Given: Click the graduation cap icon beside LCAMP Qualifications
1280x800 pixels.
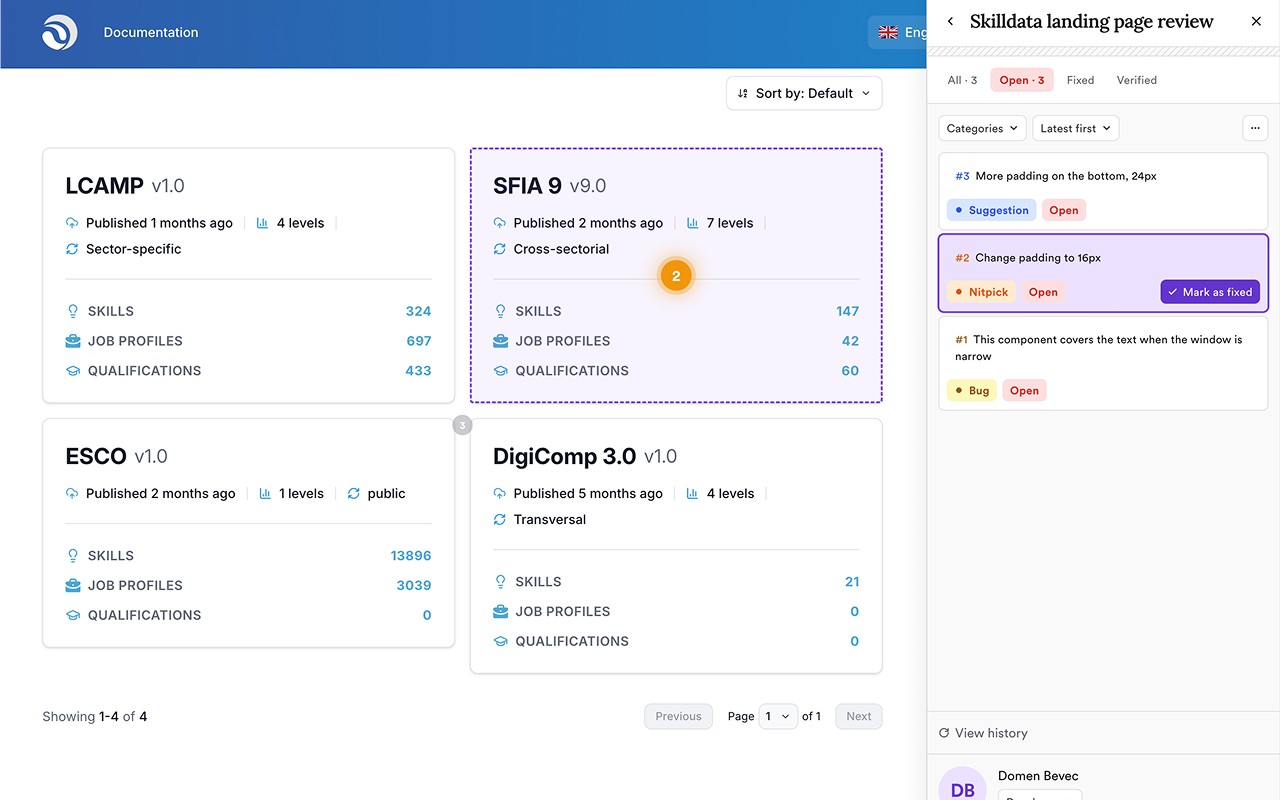Looking at the screenshot, I should [x=72, y=371].
